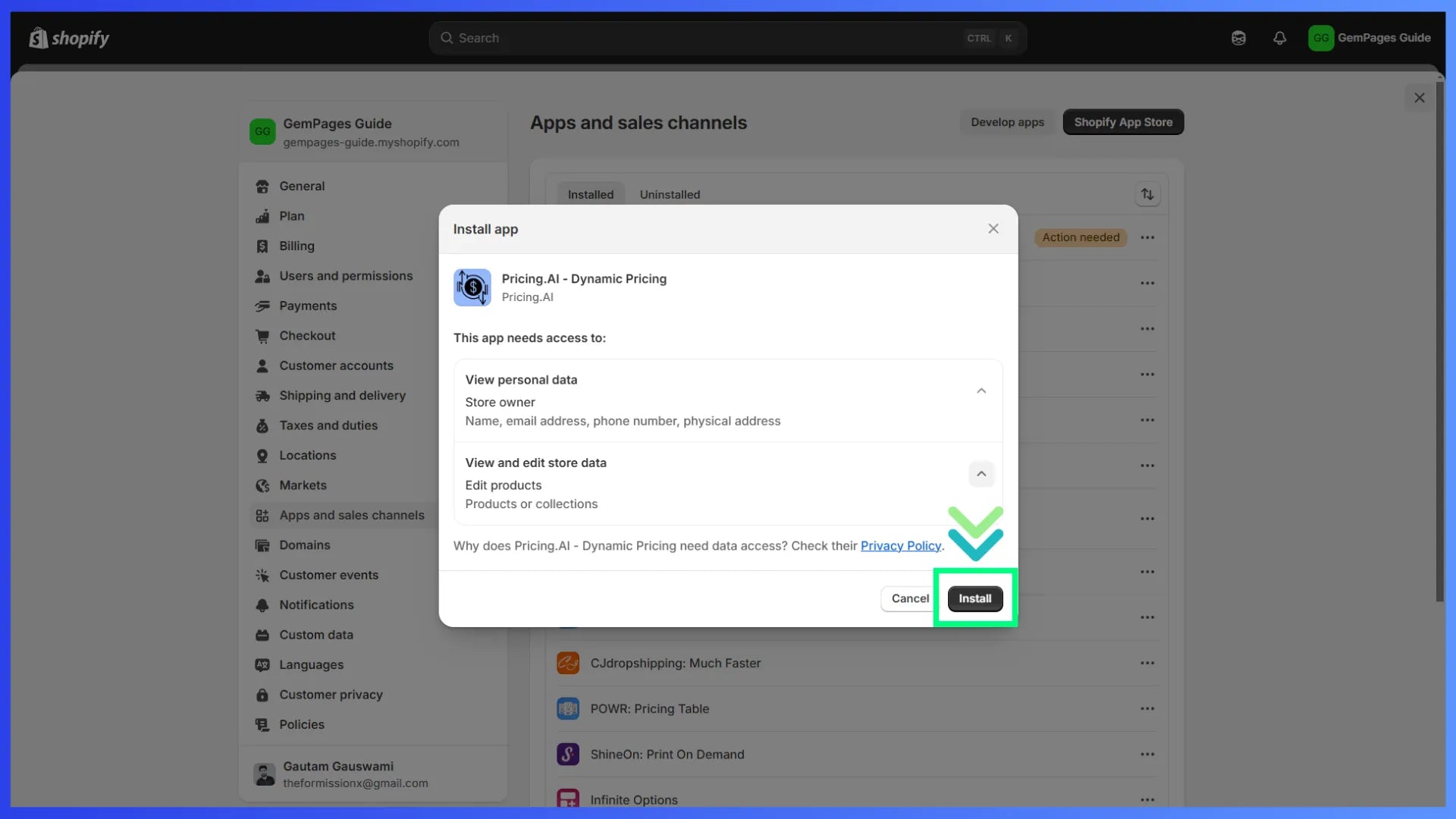The width and height of the screenshot is (1456, 819).
Task: Click the Custom data icon
Action: [262, 635]
